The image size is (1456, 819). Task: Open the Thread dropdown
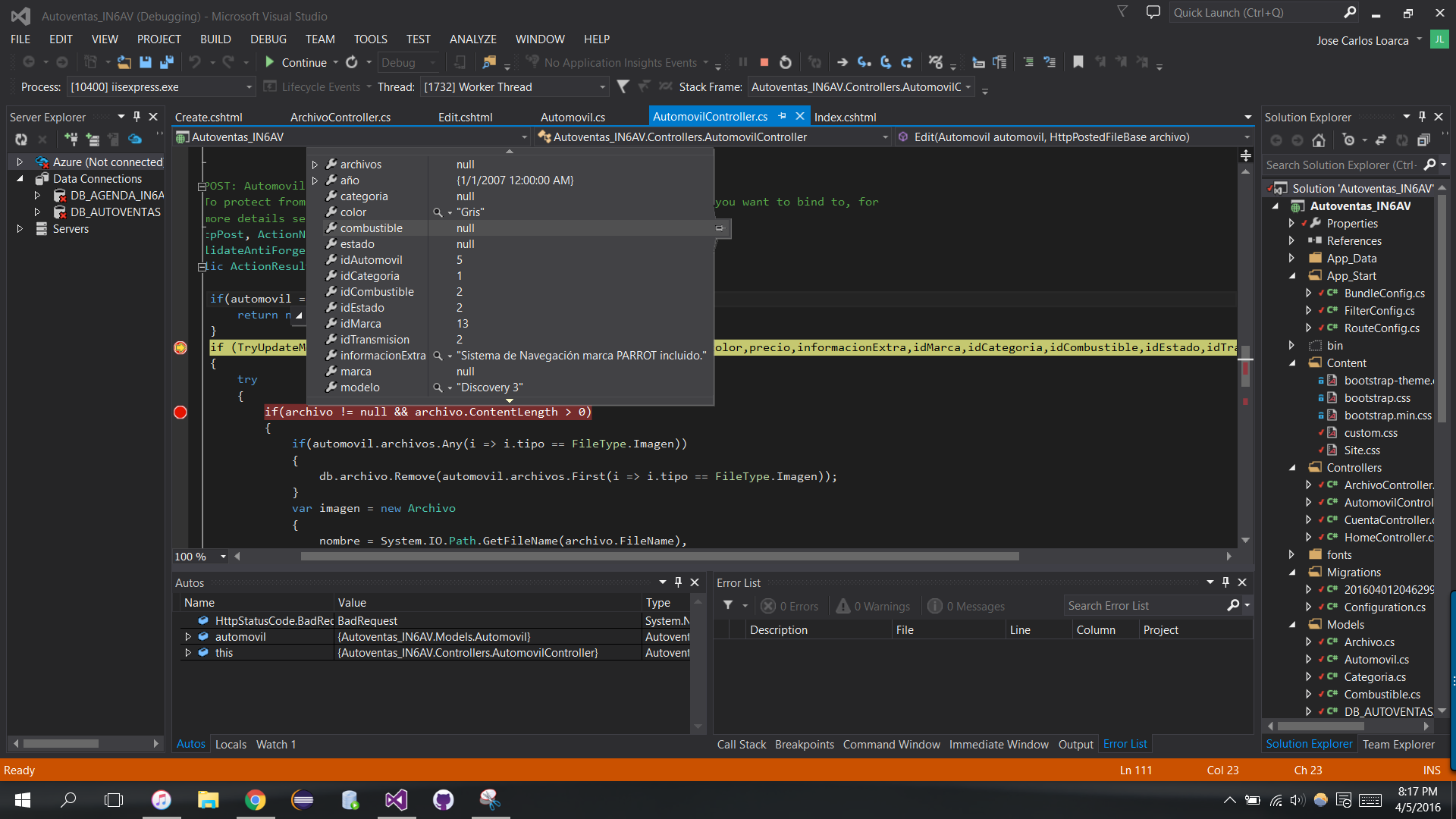(602, 87)
